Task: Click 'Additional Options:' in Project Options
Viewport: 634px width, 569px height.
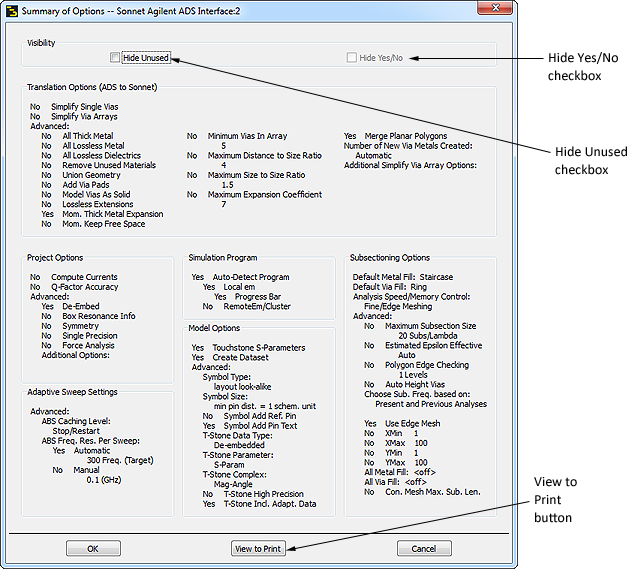Action: point(76,355)
